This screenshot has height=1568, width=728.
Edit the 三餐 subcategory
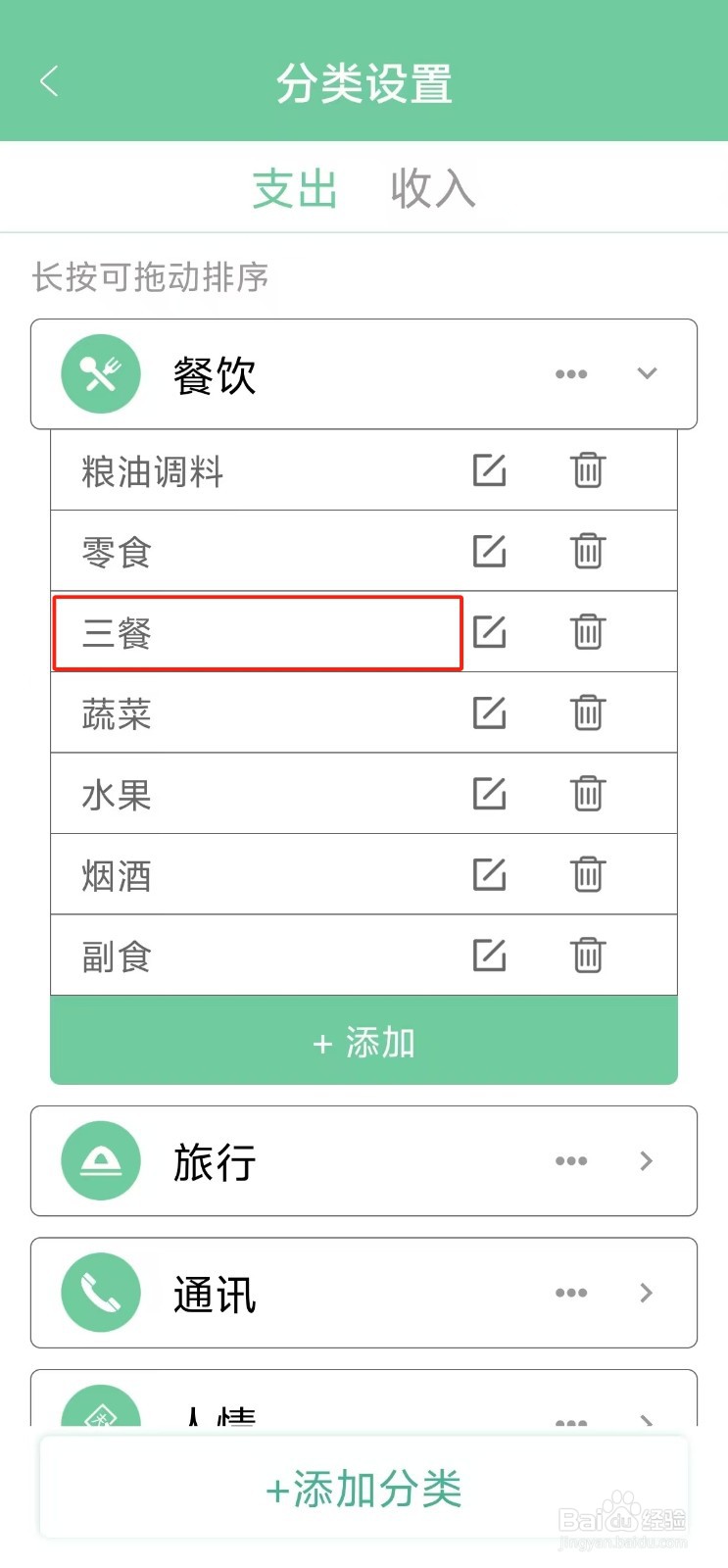click(489, 632)
